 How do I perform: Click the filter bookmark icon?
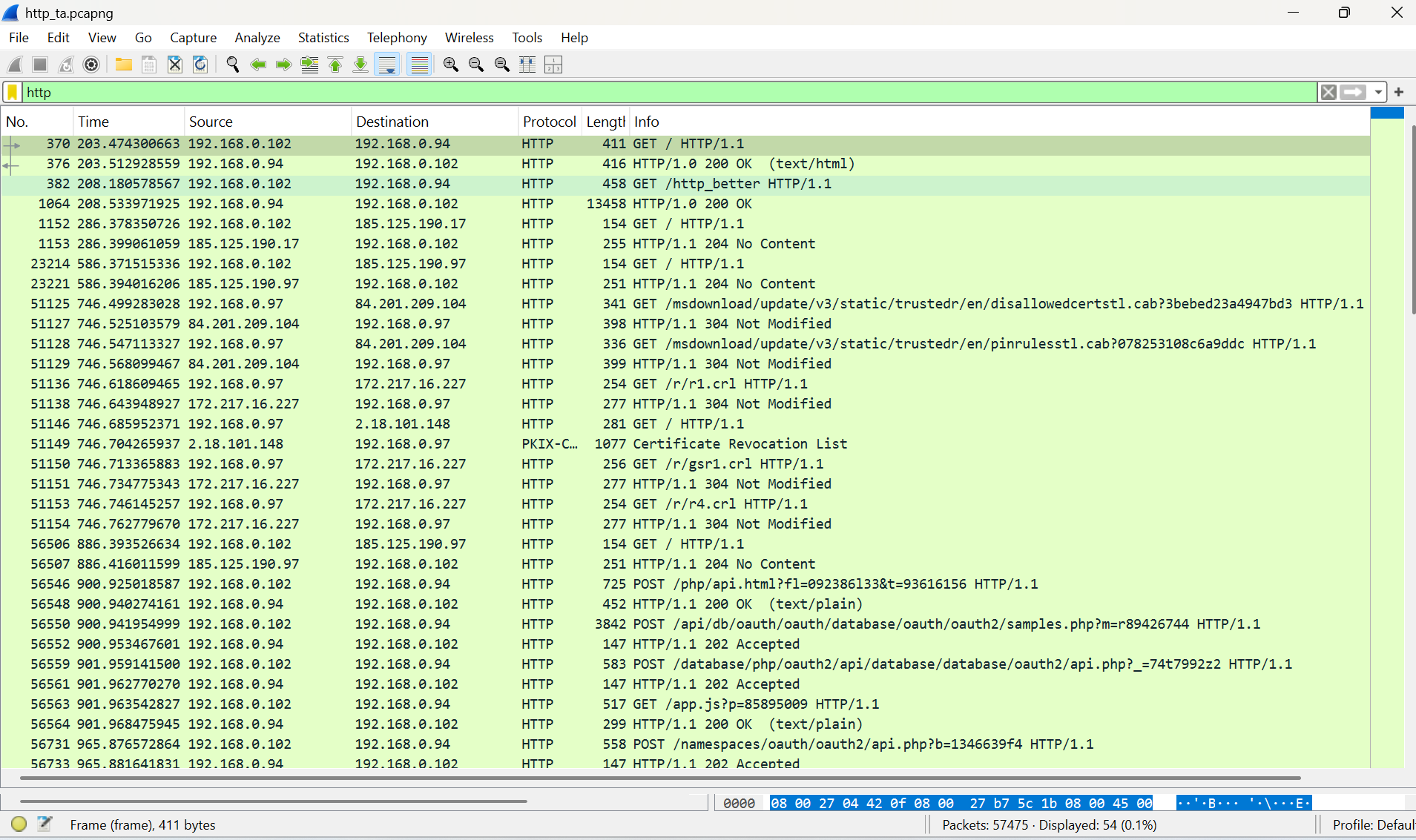12,92
